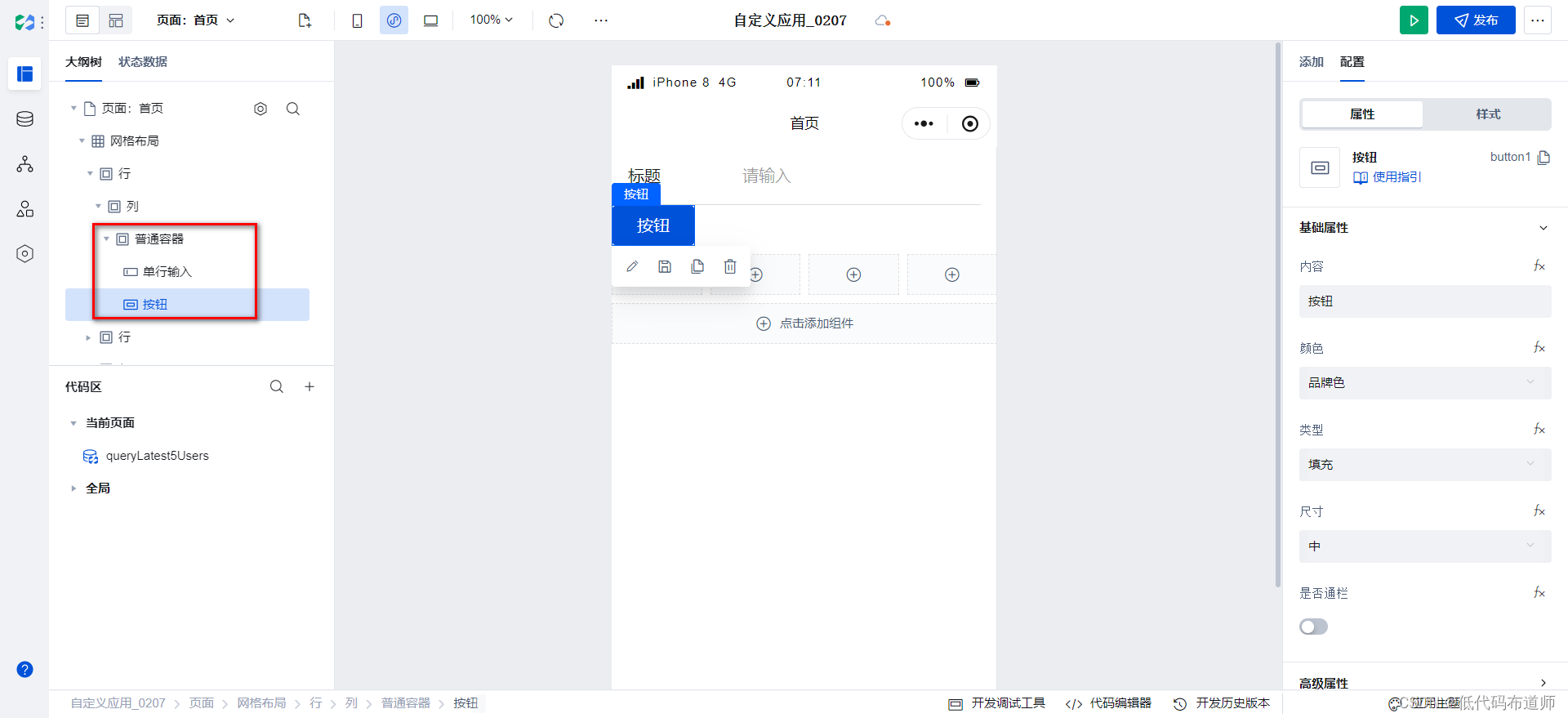This screenshot has height=718, width=1568.
Task: Open the users and roles sidebar icon
Action: 24,209
